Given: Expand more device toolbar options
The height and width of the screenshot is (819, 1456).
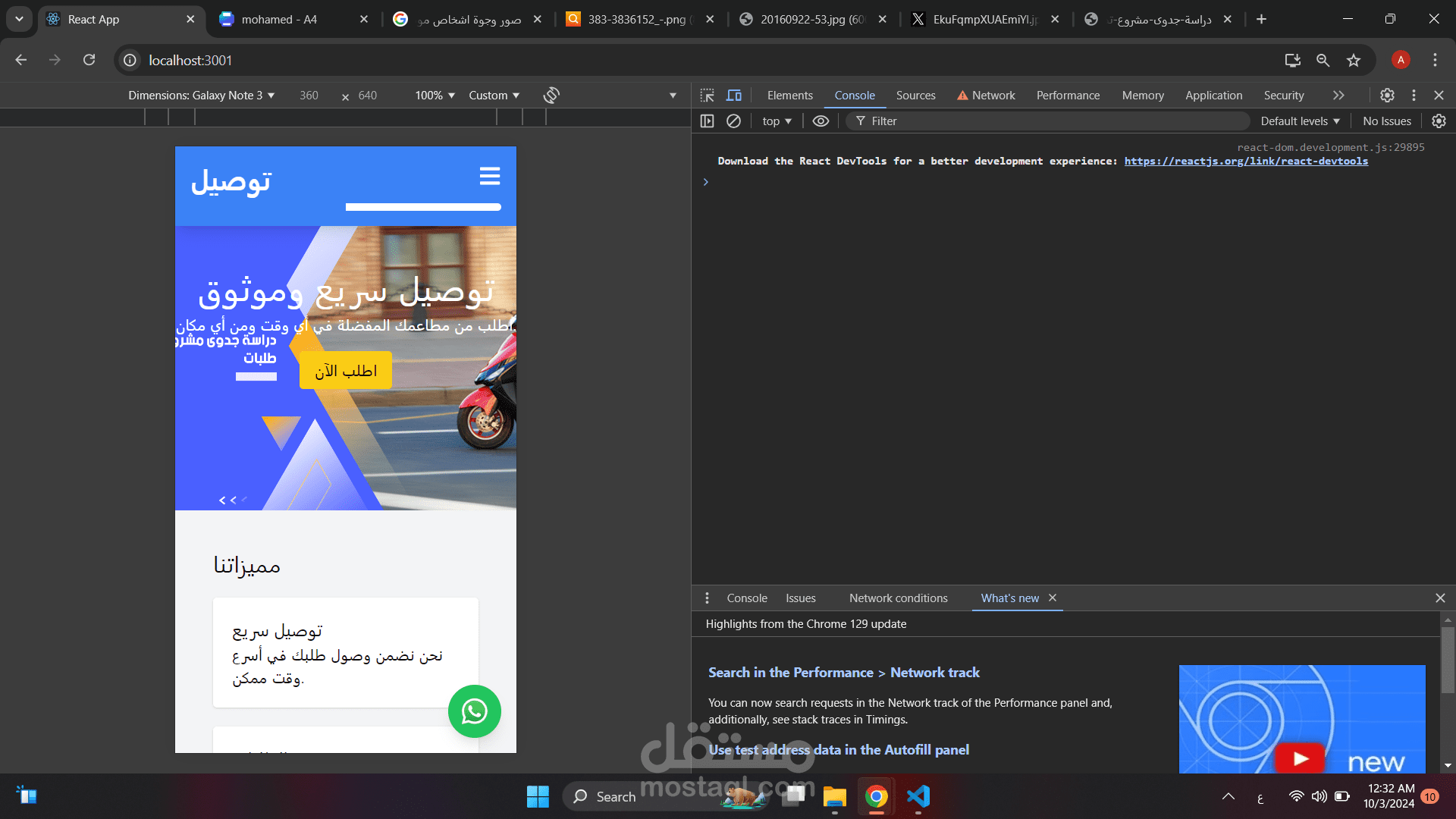Looking at the screenshot, I should tap(673, 95).
